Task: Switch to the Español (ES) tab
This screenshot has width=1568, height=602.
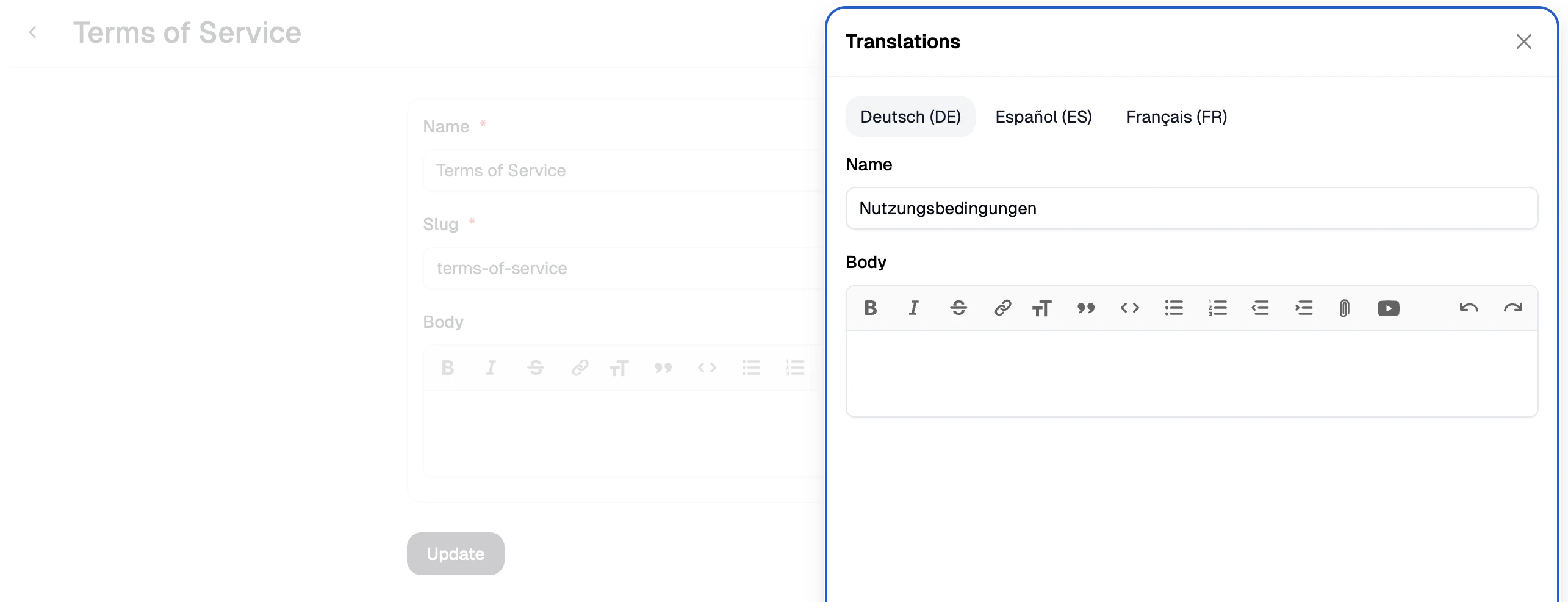Action: [1043, 117]
